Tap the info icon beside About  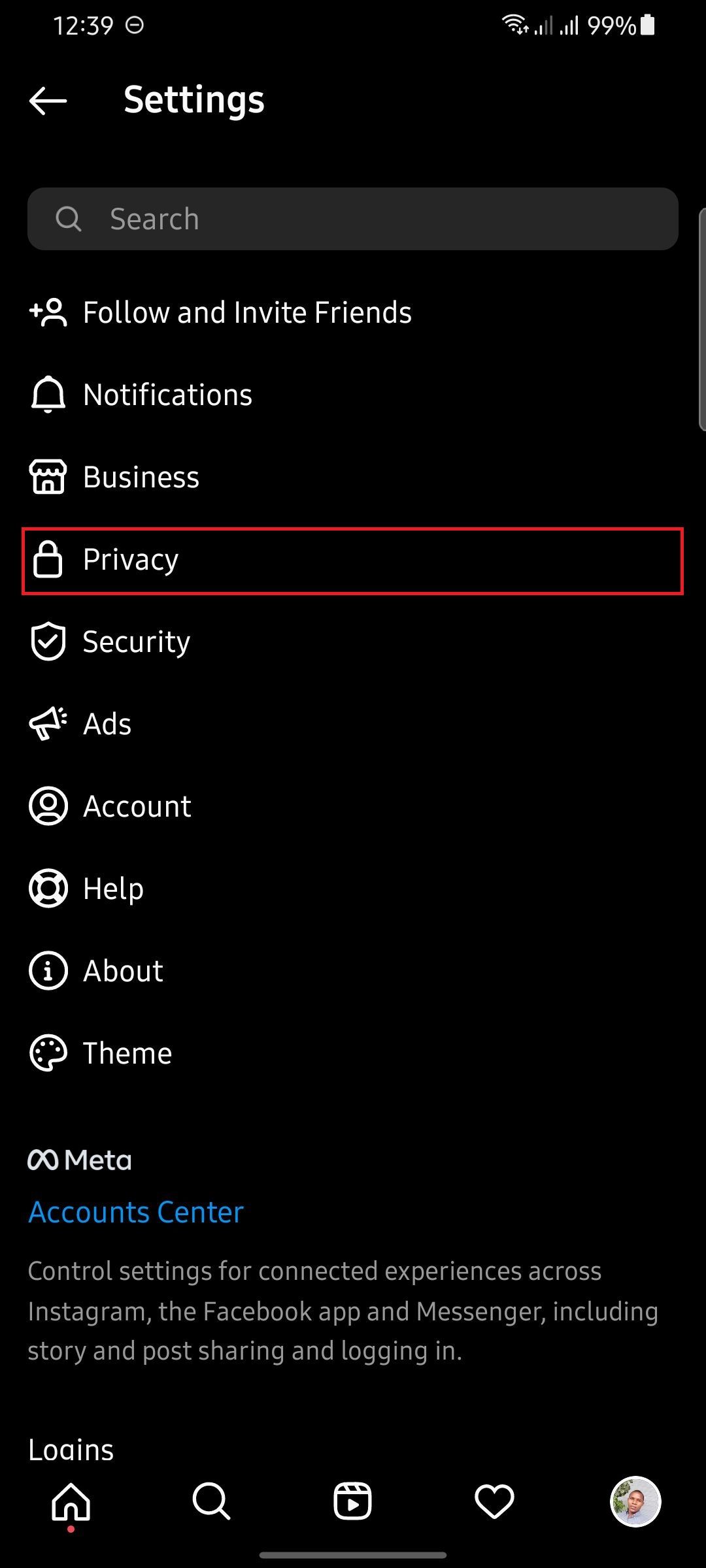tap(48, 971)
